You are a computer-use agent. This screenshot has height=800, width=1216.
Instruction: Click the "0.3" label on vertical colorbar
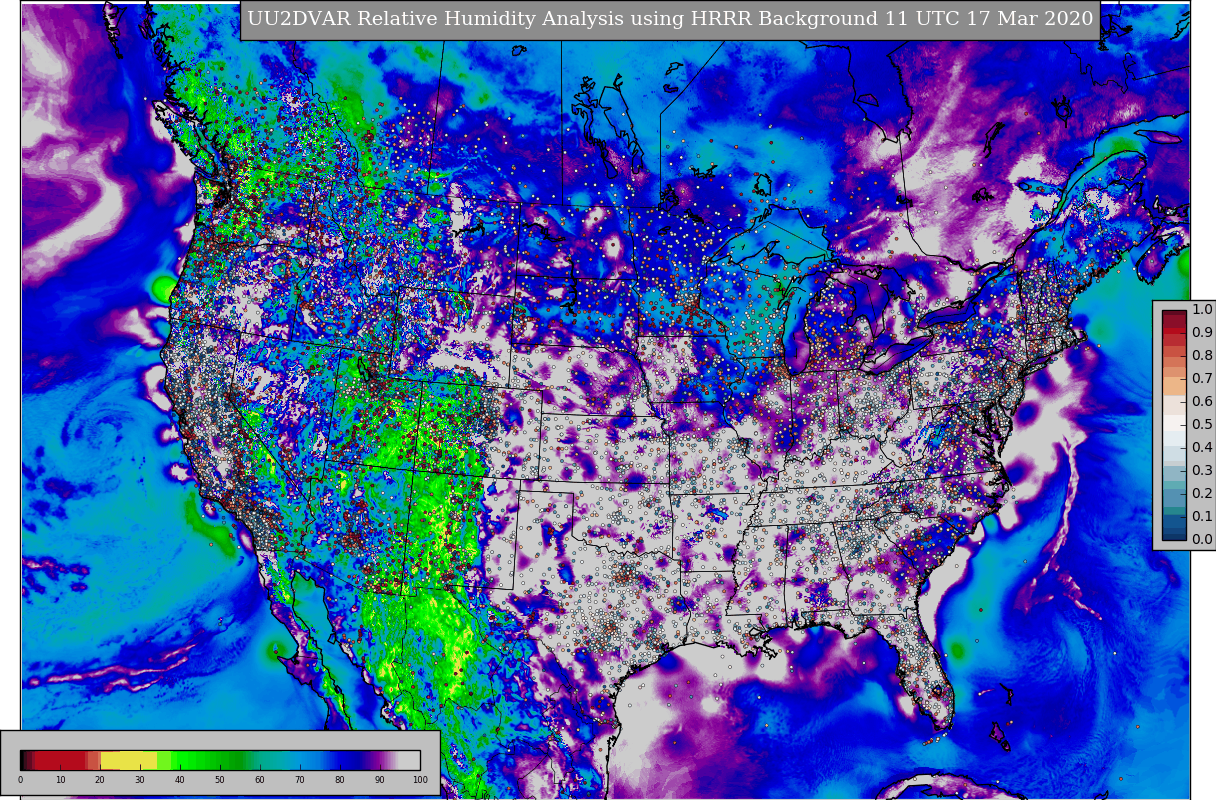click(x=1202, y=470)
